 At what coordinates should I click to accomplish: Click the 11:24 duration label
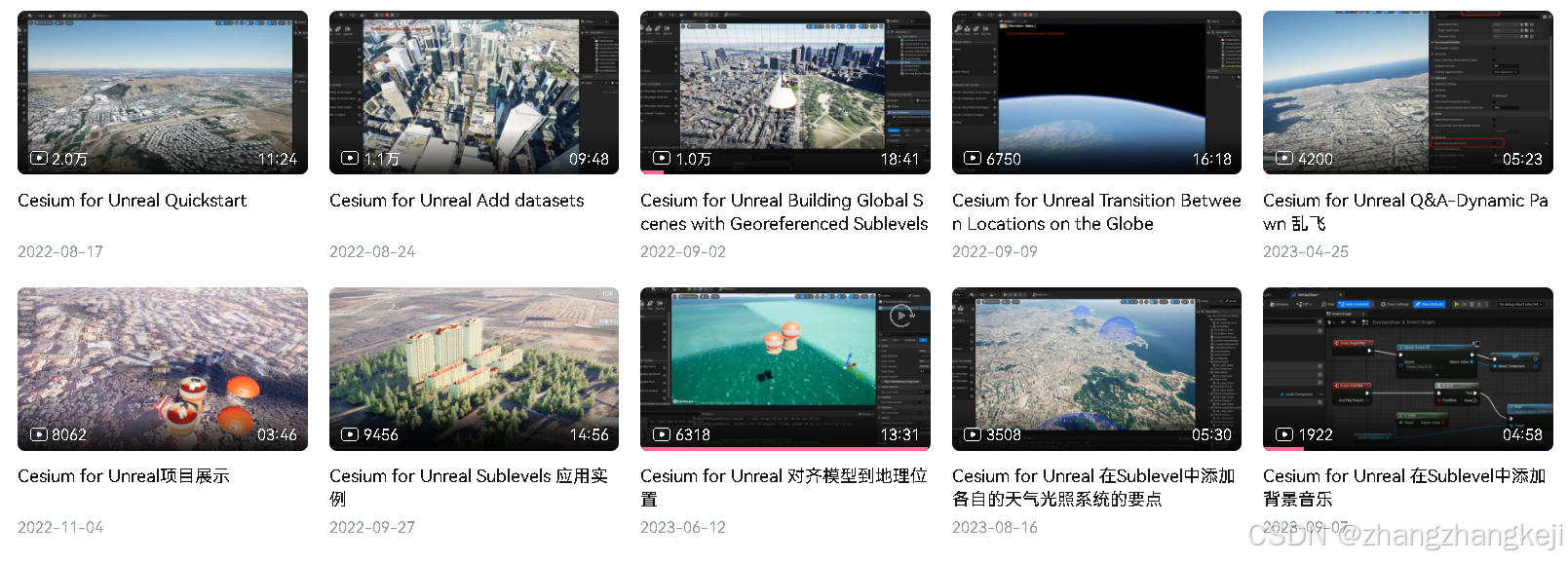[x=278, y=159]
